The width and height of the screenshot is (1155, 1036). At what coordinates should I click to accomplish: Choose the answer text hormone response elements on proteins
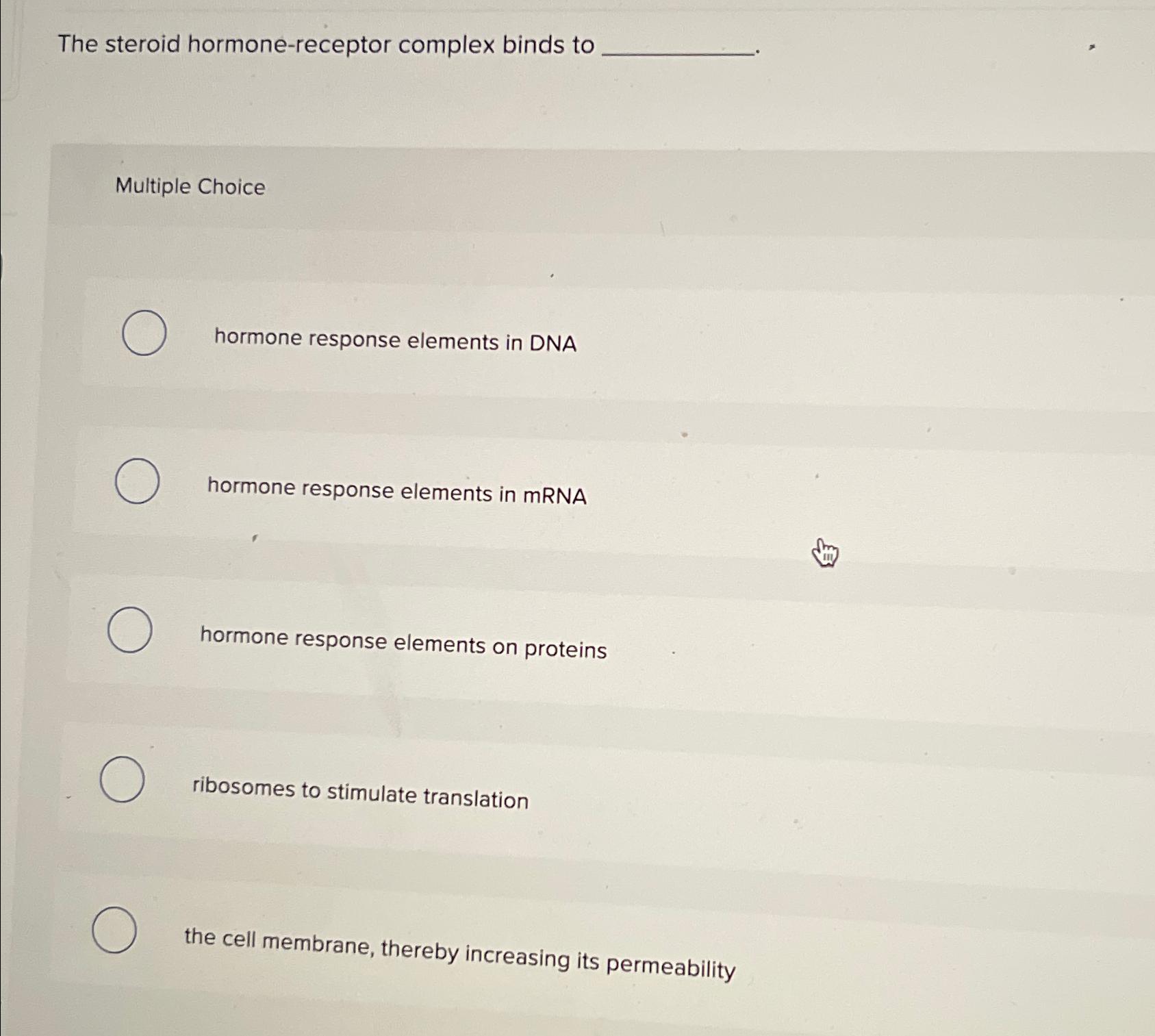(x=403, y=644)
